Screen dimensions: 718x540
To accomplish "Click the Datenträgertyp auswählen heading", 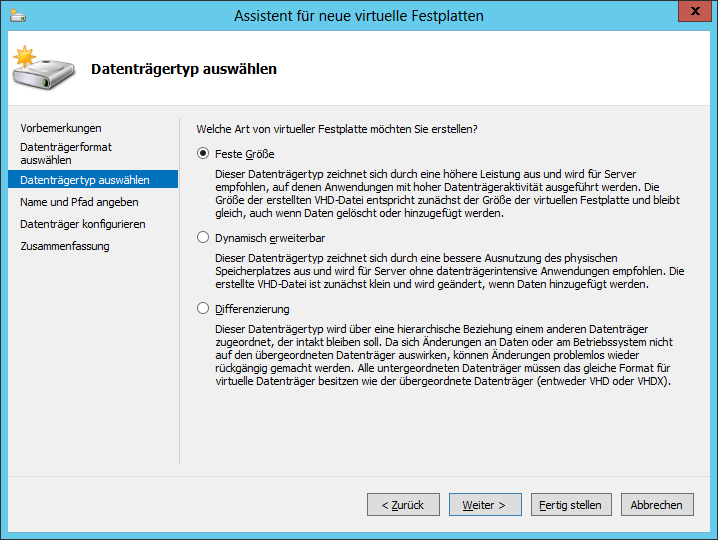I will pyautogui.click(x=184, y=69).
